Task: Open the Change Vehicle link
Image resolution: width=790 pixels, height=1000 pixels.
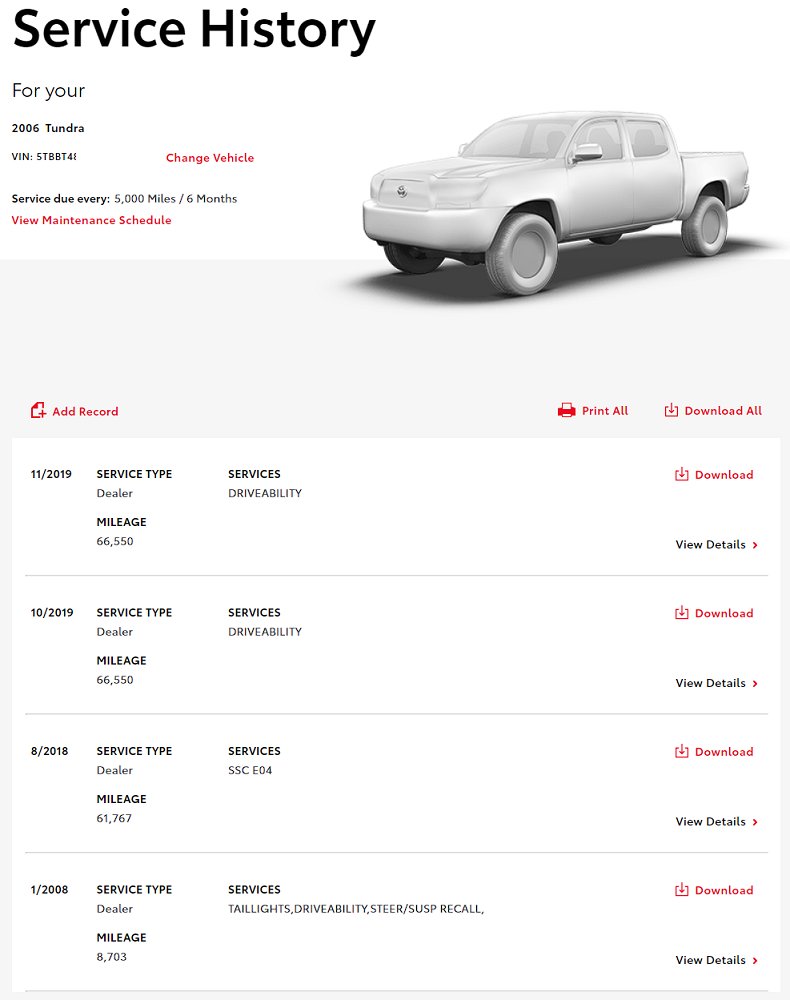Action: [x=210, y=158]
